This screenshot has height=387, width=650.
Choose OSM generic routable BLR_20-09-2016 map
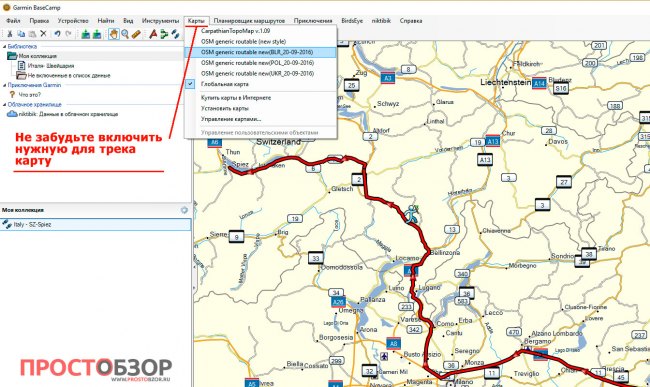260,52
